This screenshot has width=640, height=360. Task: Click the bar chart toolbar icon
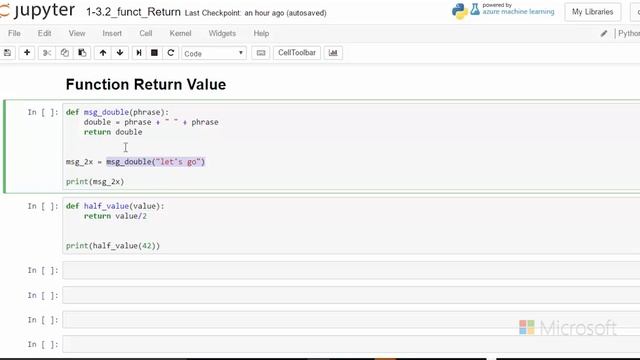point(333,53)
